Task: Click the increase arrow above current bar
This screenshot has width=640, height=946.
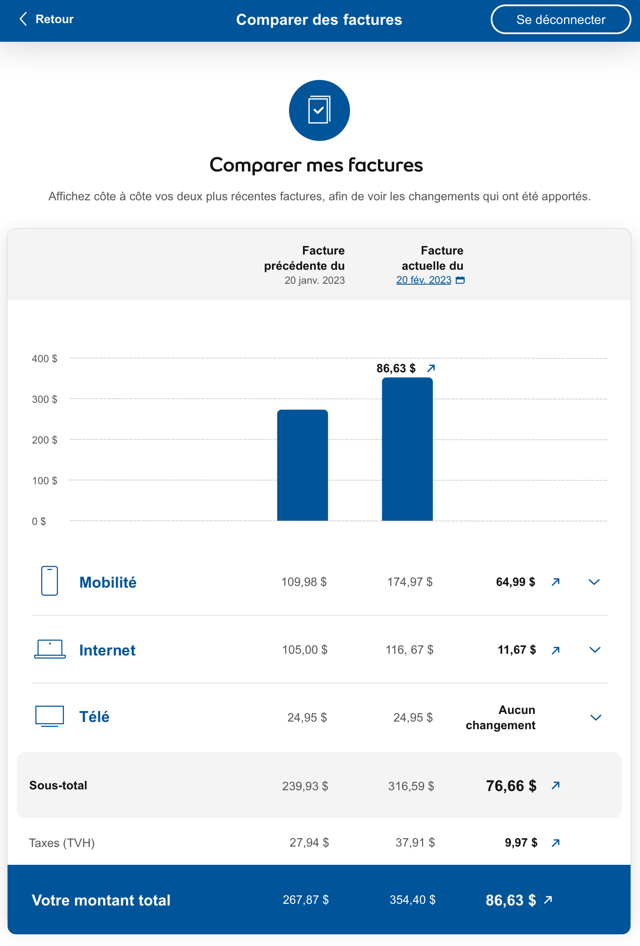Action: (x=431, y=368)
